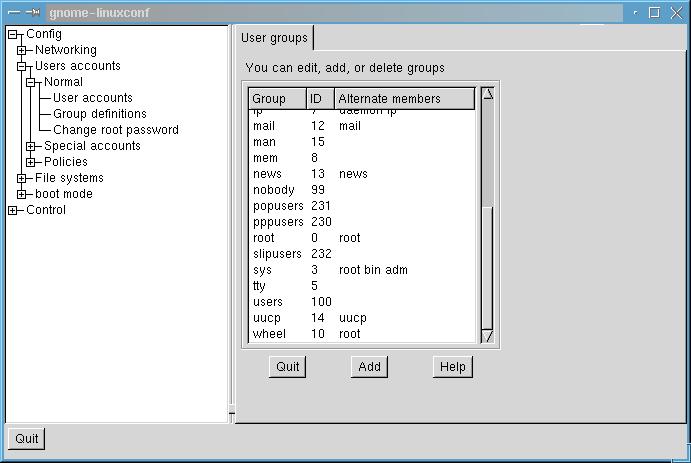Sort by the Group column header
This screenshot has height=463, width=691.
coord(278,98)
